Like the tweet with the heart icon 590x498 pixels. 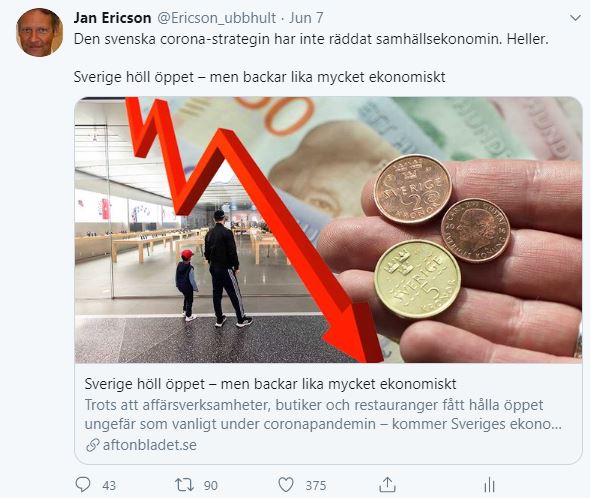coord(286,485)
